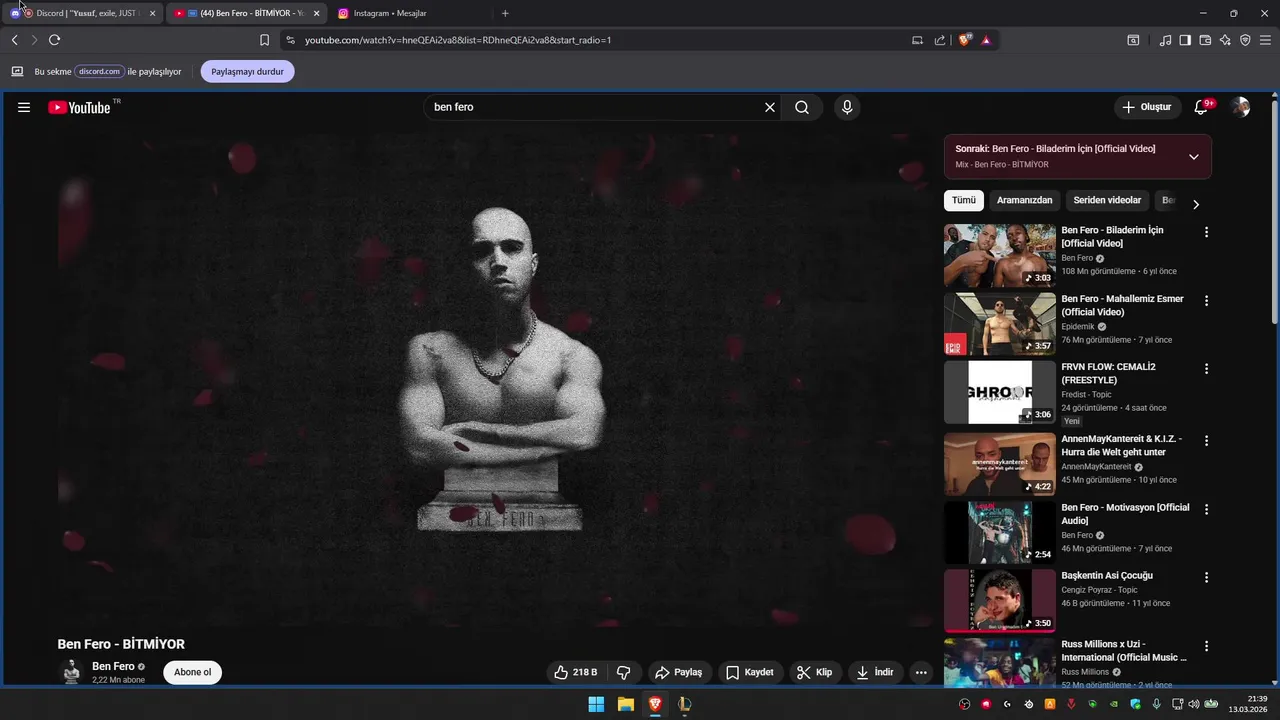
Task: Open File Explorer from taskbar
Action: [625, 704]
